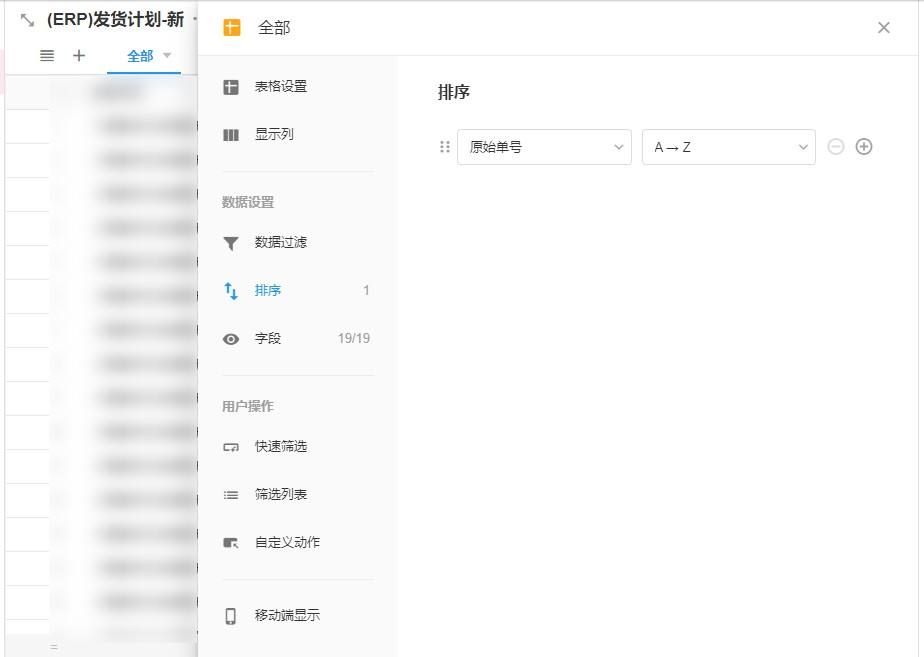Click the hamburger menu icon above the table
This screenshot has height=657, width=924.
point(46,56)
